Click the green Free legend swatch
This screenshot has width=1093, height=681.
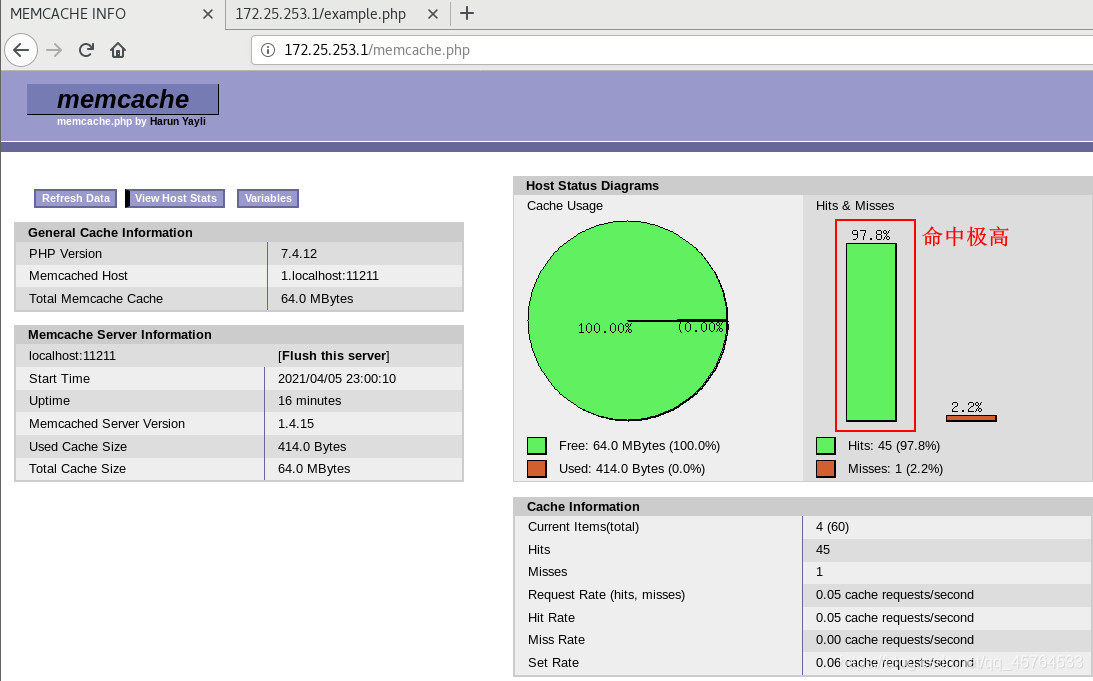pos(537,445)
